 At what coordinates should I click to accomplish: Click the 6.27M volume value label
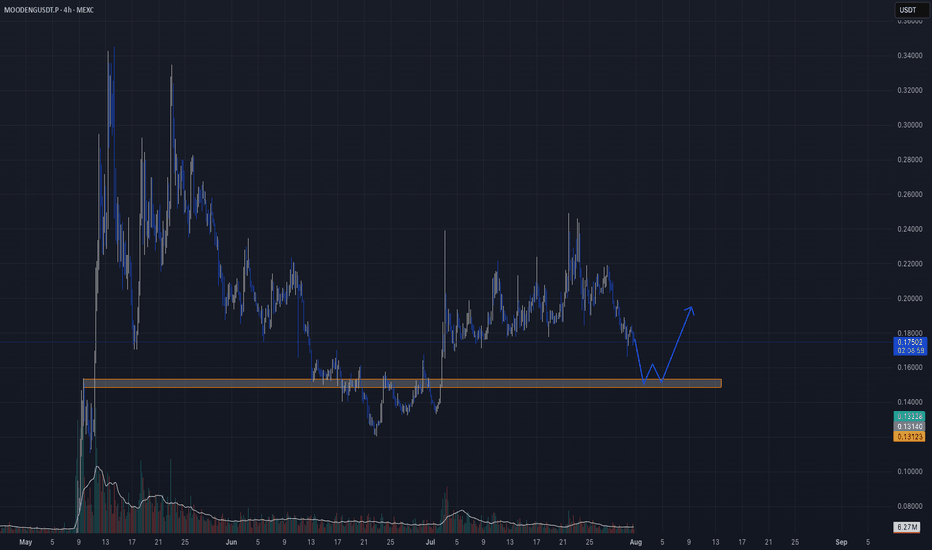(907, 527)
